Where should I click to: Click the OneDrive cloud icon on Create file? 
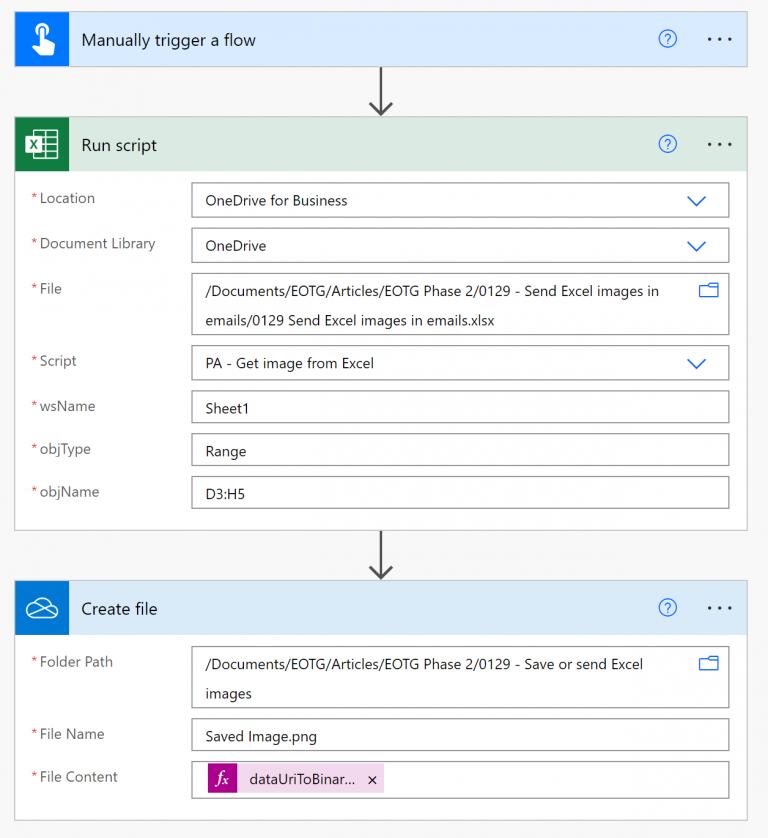point(42,608)
